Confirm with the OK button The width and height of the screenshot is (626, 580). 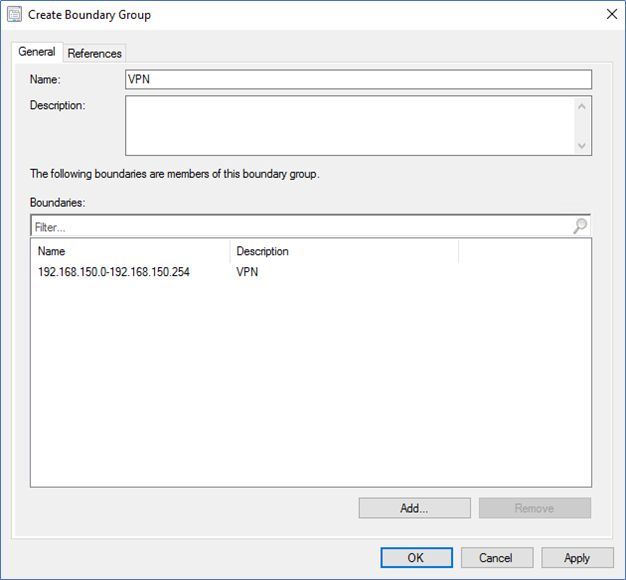[x=416, y=558]
